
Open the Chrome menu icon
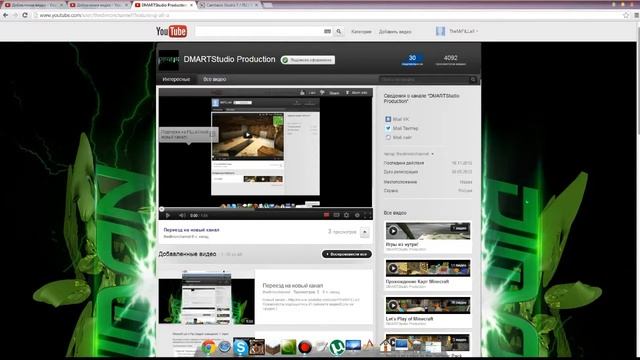[636, 15]
